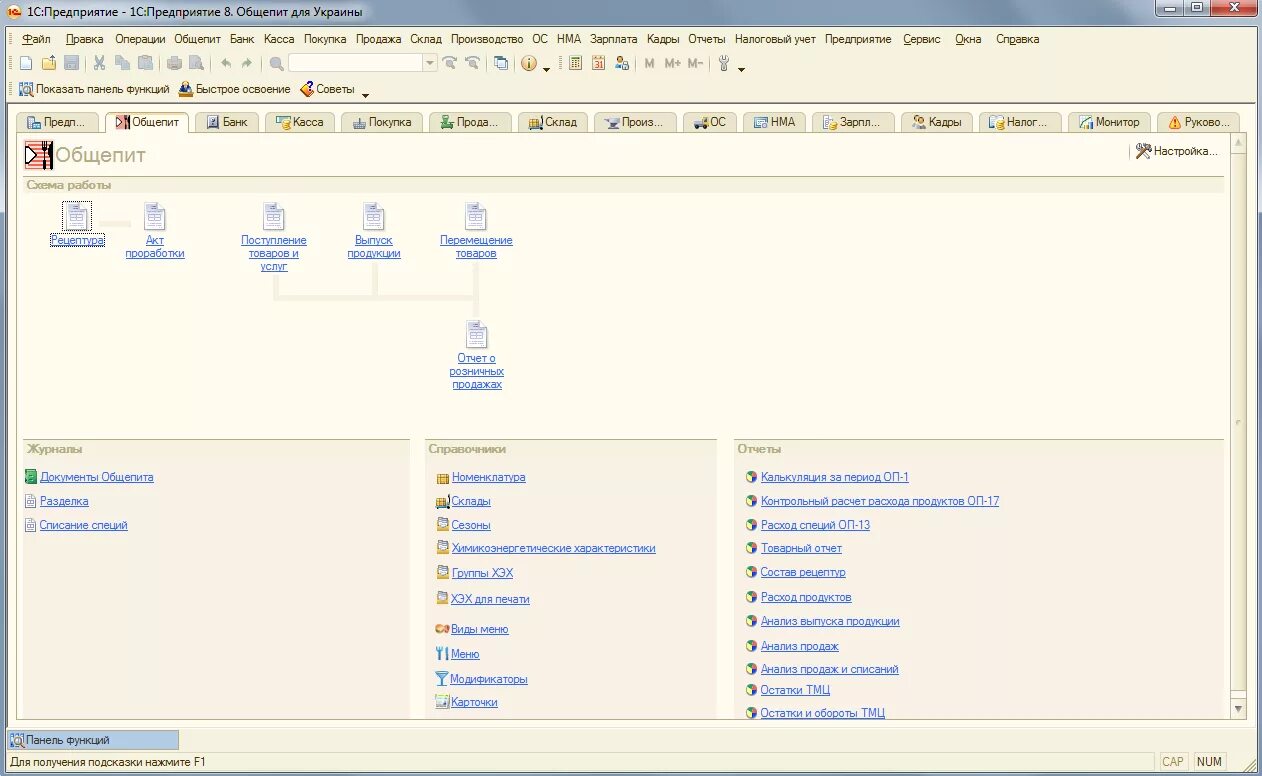Select the Панель функций window taskbar item
1262x776 pixels.
coord(93,740)
